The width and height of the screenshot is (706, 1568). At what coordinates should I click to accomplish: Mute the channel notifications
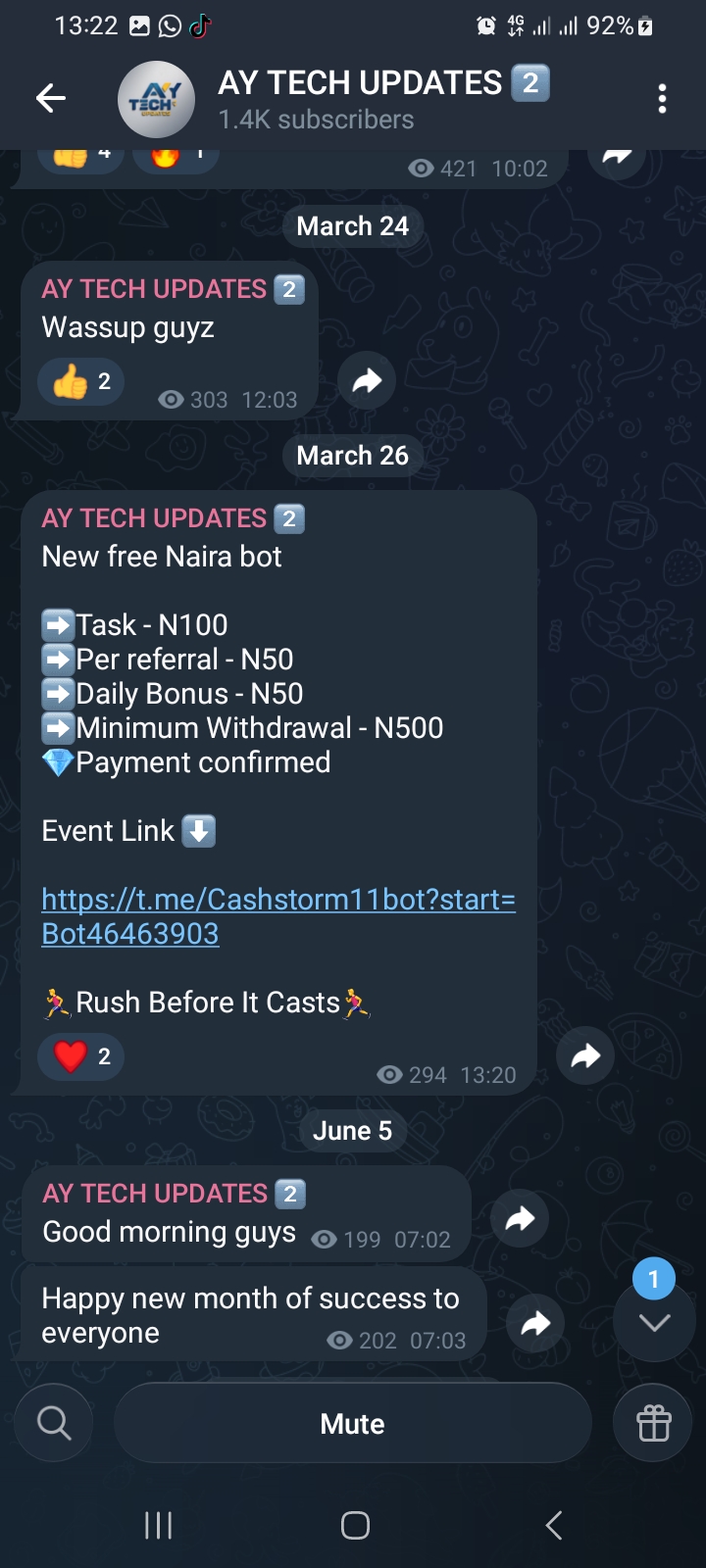(x=353, y=1423)
